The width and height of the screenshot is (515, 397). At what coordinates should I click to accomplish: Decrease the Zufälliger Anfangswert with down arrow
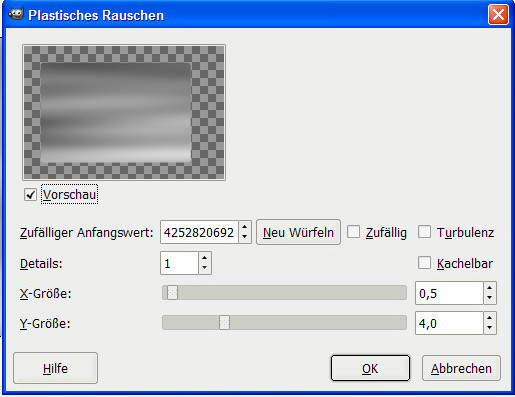tap(245, 237)
